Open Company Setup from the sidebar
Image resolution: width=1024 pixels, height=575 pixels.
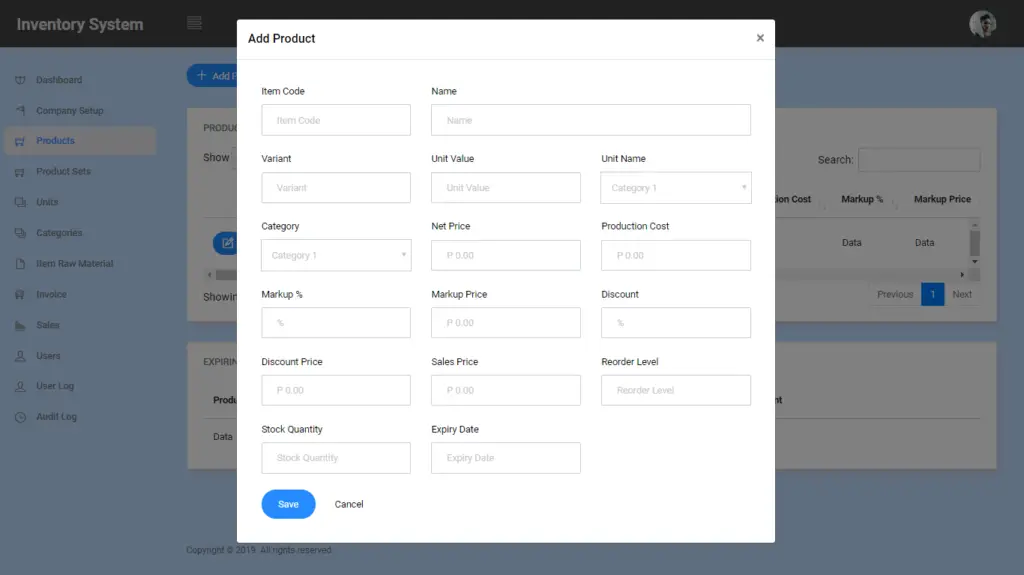[70, 110]
